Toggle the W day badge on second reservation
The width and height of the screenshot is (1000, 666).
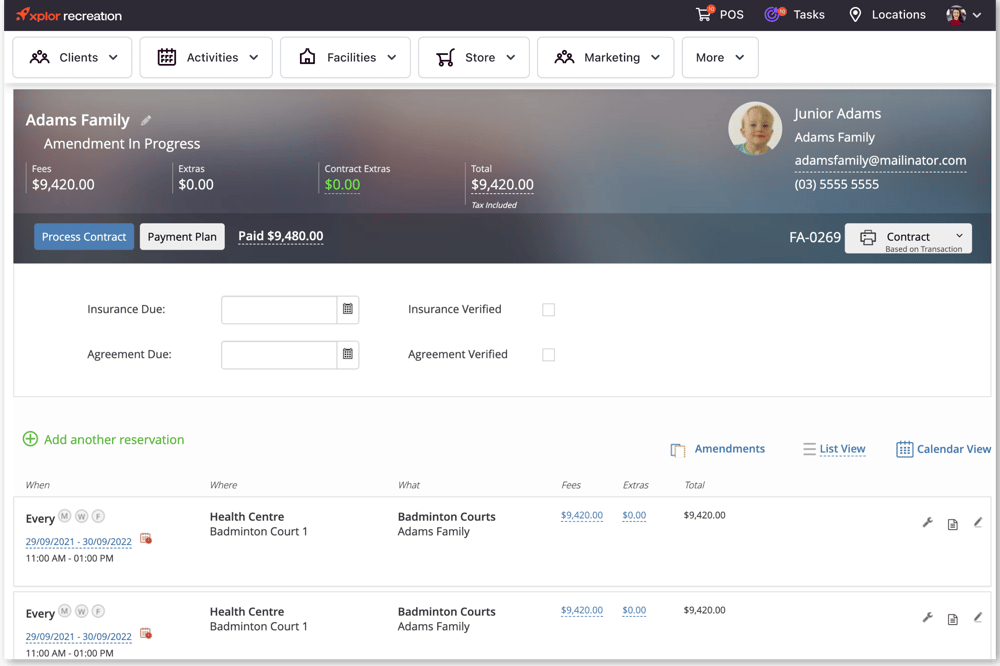point(82,611)
